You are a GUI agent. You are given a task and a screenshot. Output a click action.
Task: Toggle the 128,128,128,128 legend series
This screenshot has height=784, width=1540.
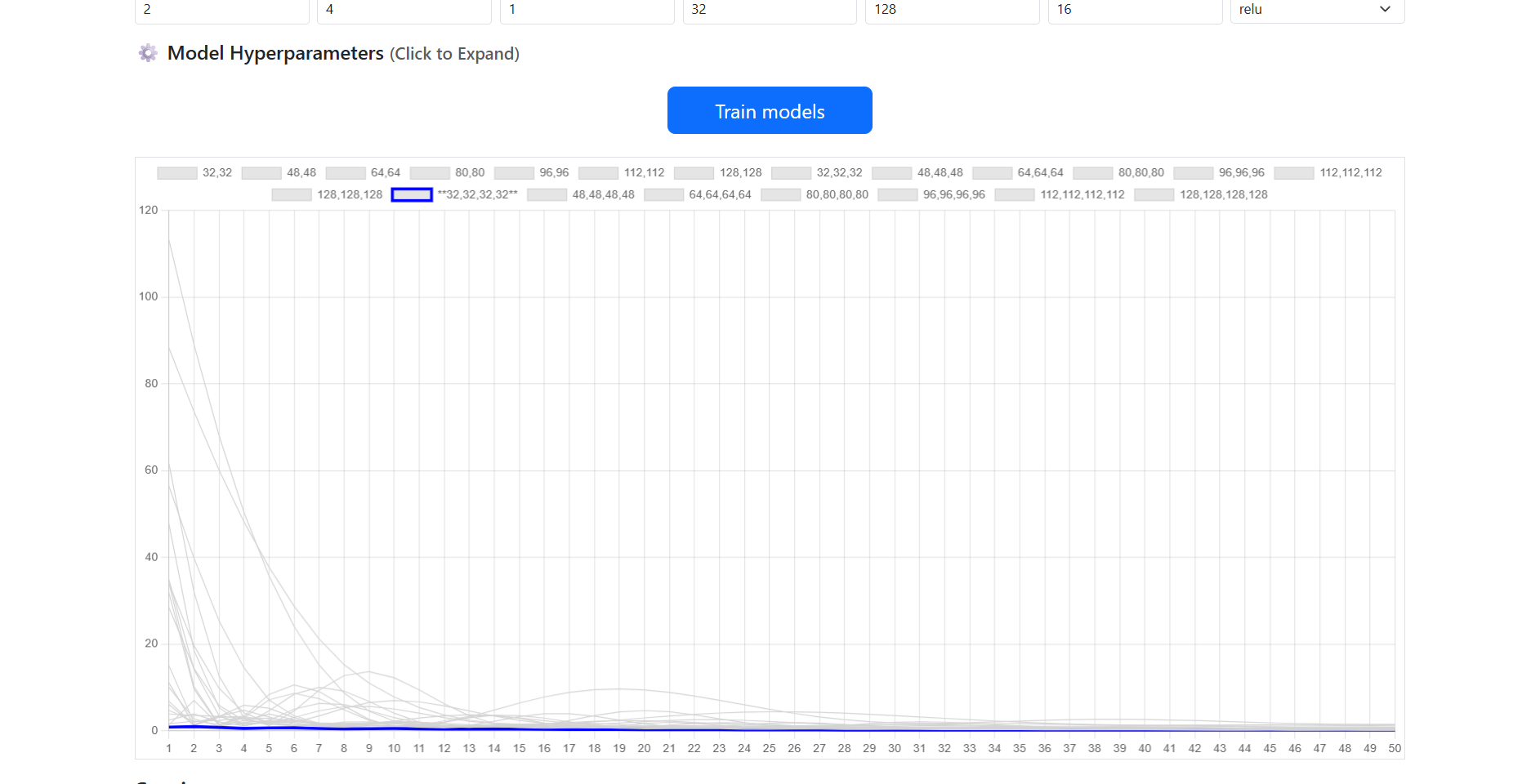(x=1201, y=195)
